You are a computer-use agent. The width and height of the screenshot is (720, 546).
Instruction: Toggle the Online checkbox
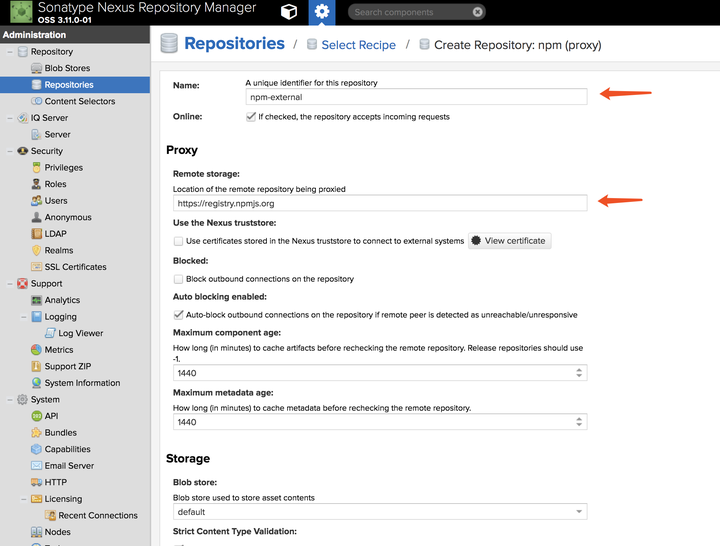click(x=251, y=117)
